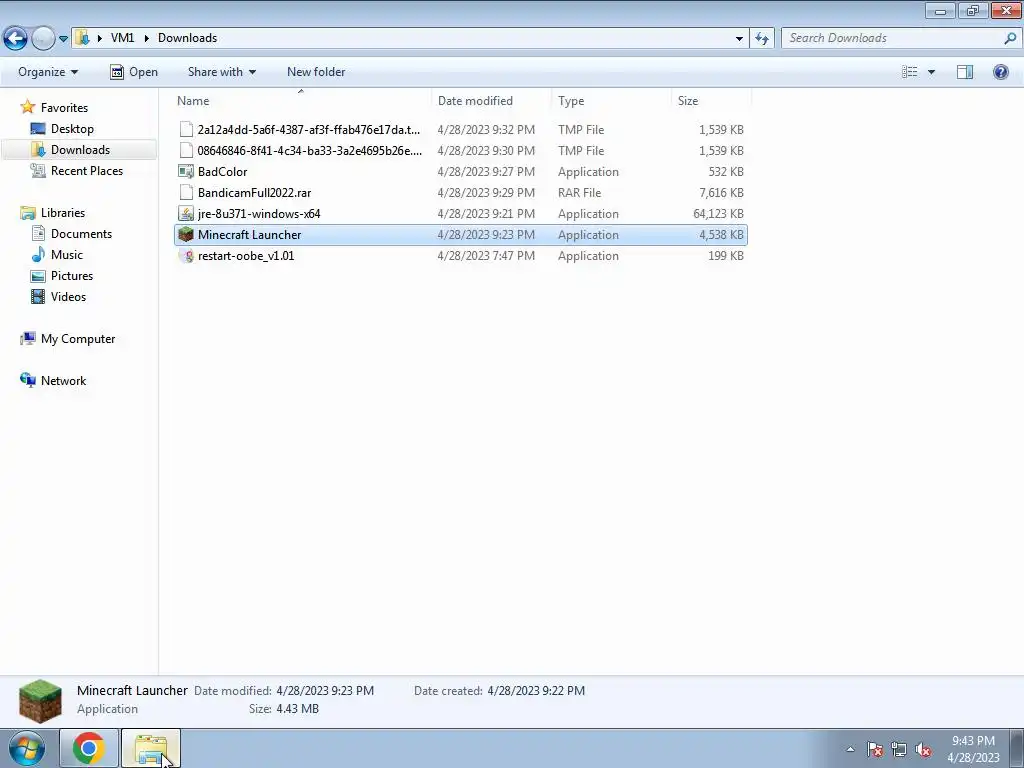Screen dimensions: 1024x768
Task: Select the restart-oobe_v1.01 file
Action: (246, 255)
